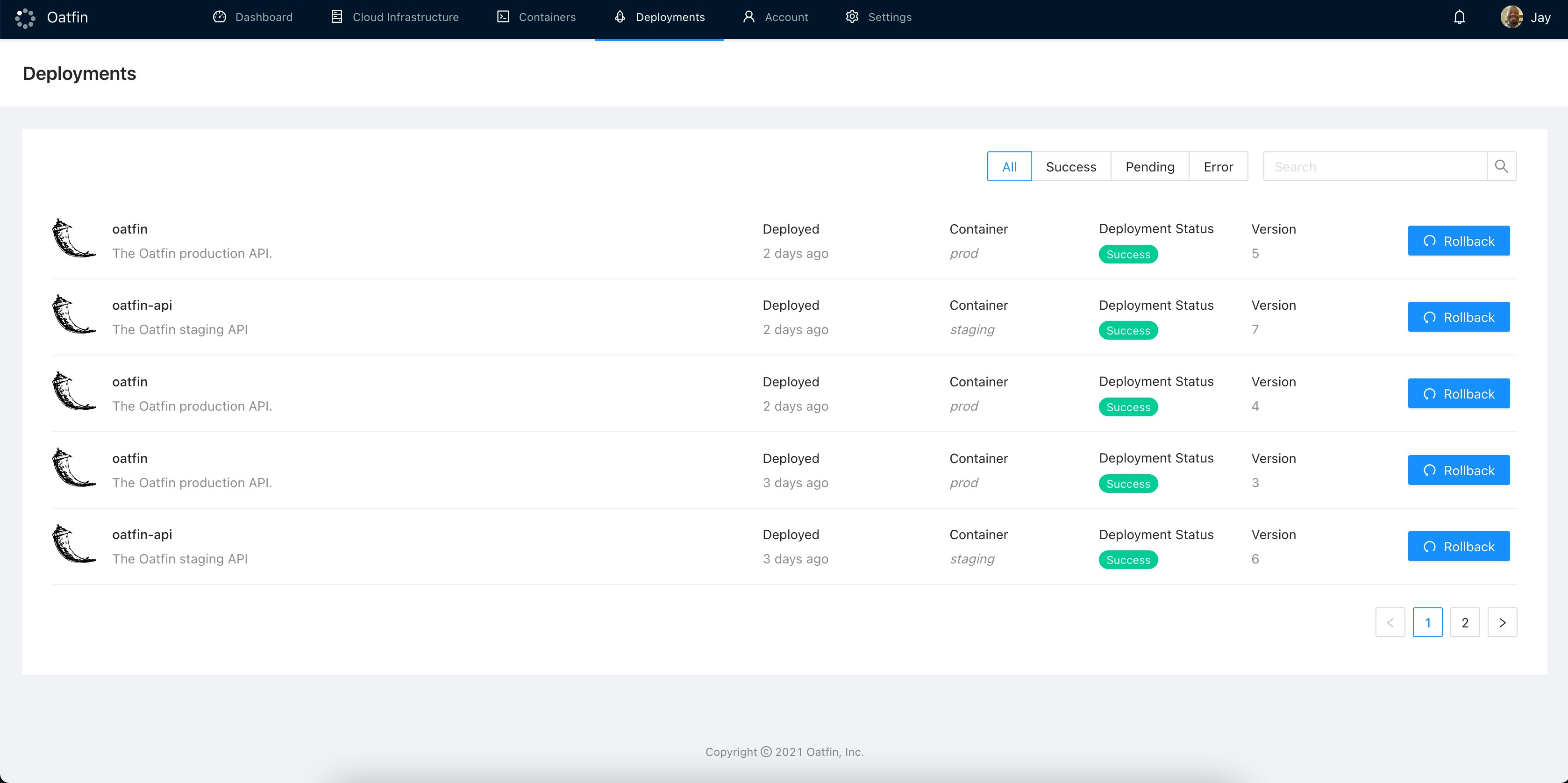Click the Search input field
The width and height of the screenshot is (1568, 783).
pyautogui.click(x=1375, y=166)
